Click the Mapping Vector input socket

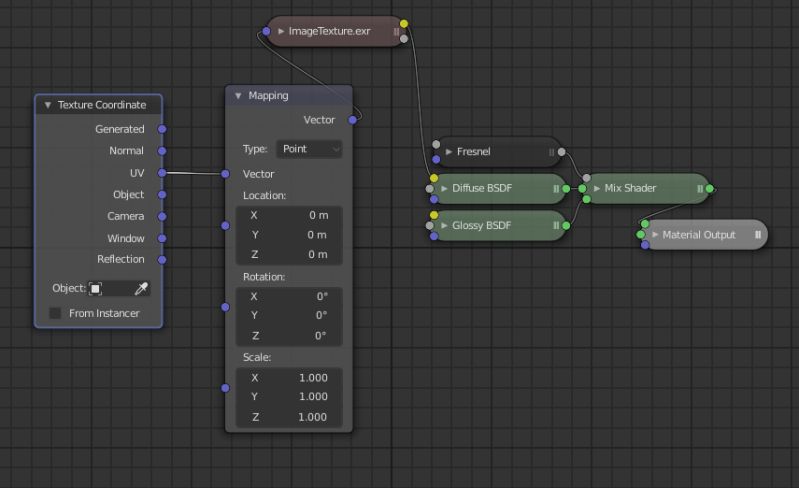[x=225, y=174]
